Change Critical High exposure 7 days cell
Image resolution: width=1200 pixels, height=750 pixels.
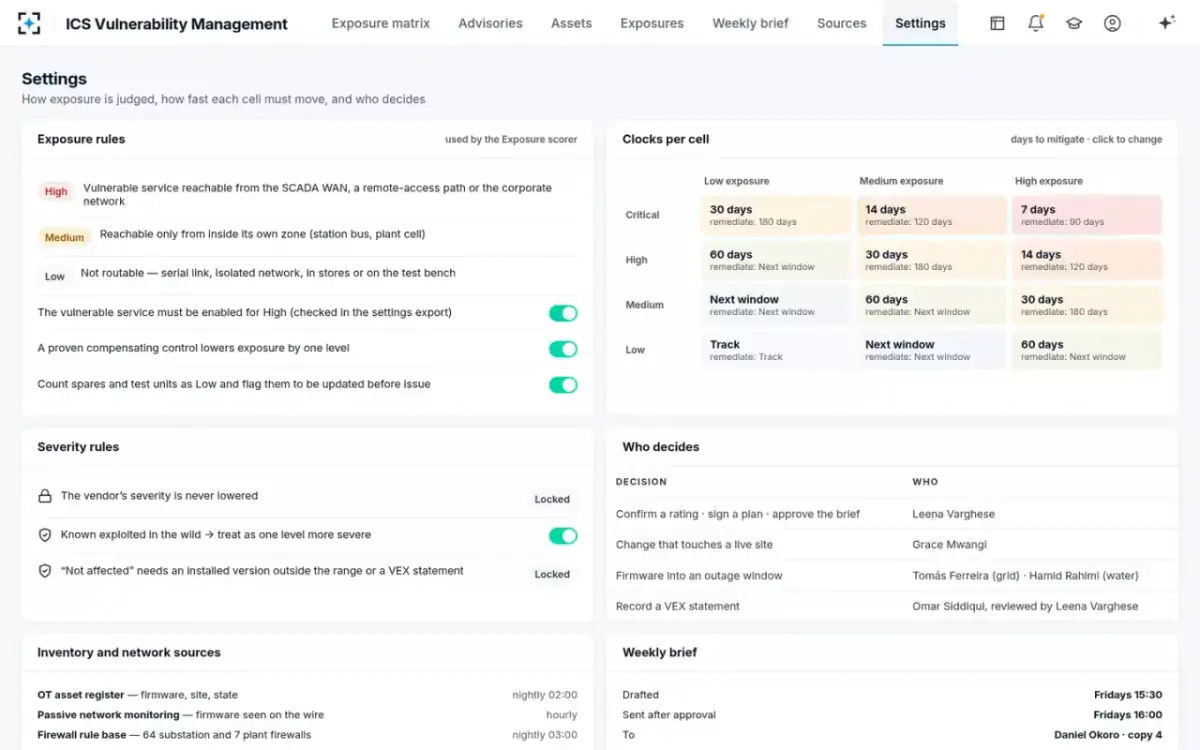pyautogui.click(x=1087, y=215)
